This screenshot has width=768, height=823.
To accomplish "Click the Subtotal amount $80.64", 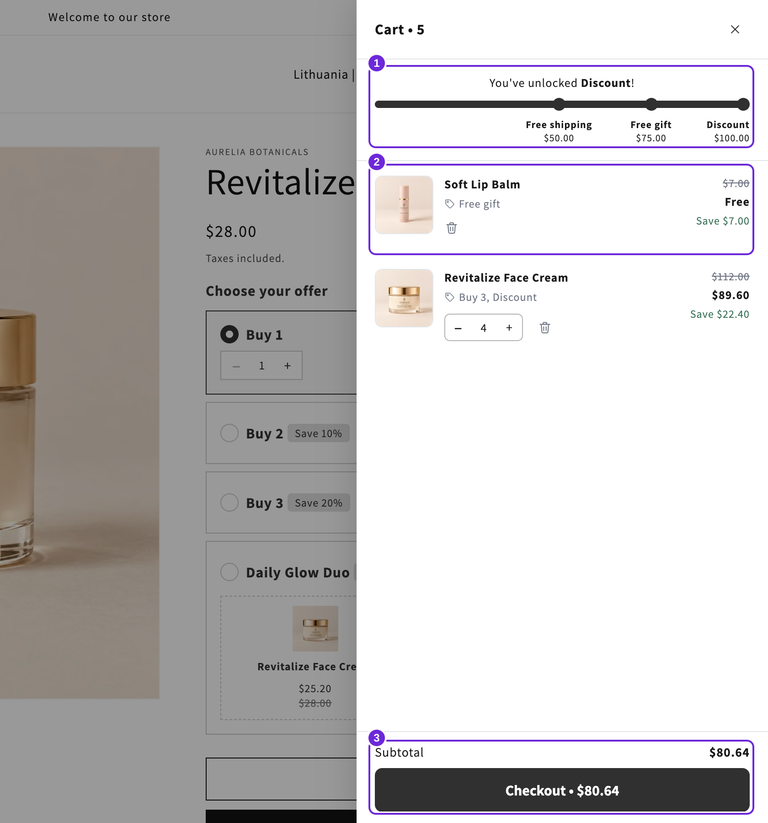I will [729, 752].
